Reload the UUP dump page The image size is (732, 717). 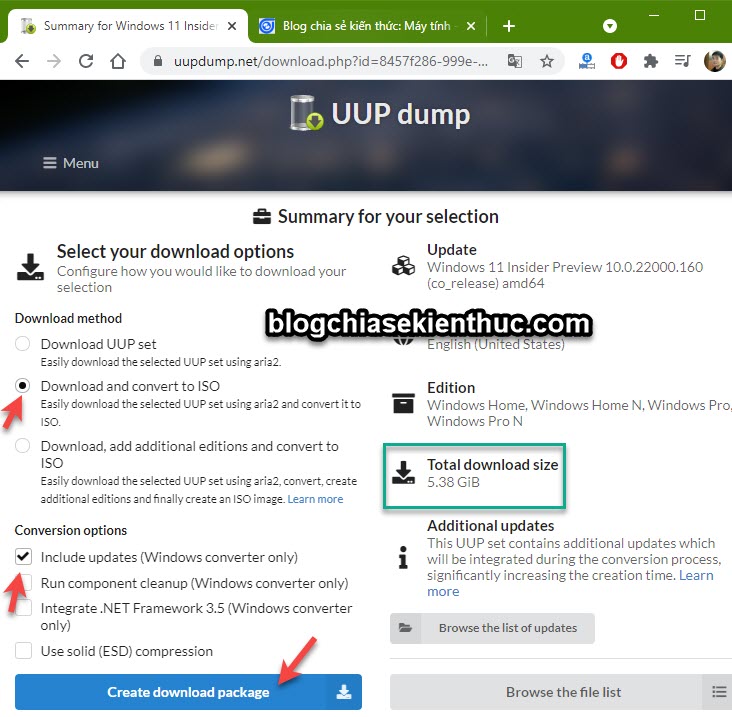pyautogui.click(x=86, y=61)
